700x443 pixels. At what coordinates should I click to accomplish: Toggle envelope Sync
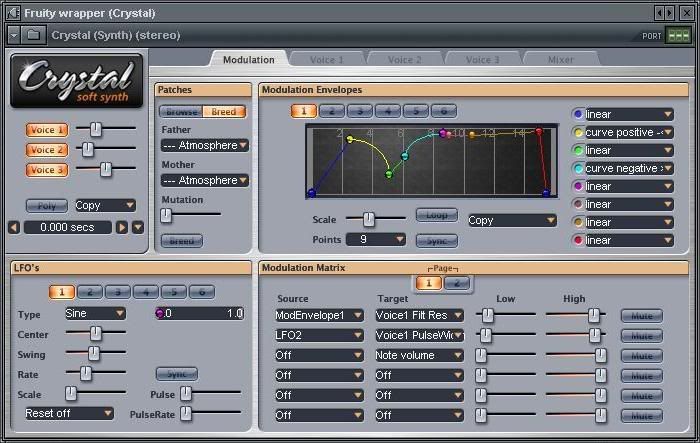tap(437, 241)
